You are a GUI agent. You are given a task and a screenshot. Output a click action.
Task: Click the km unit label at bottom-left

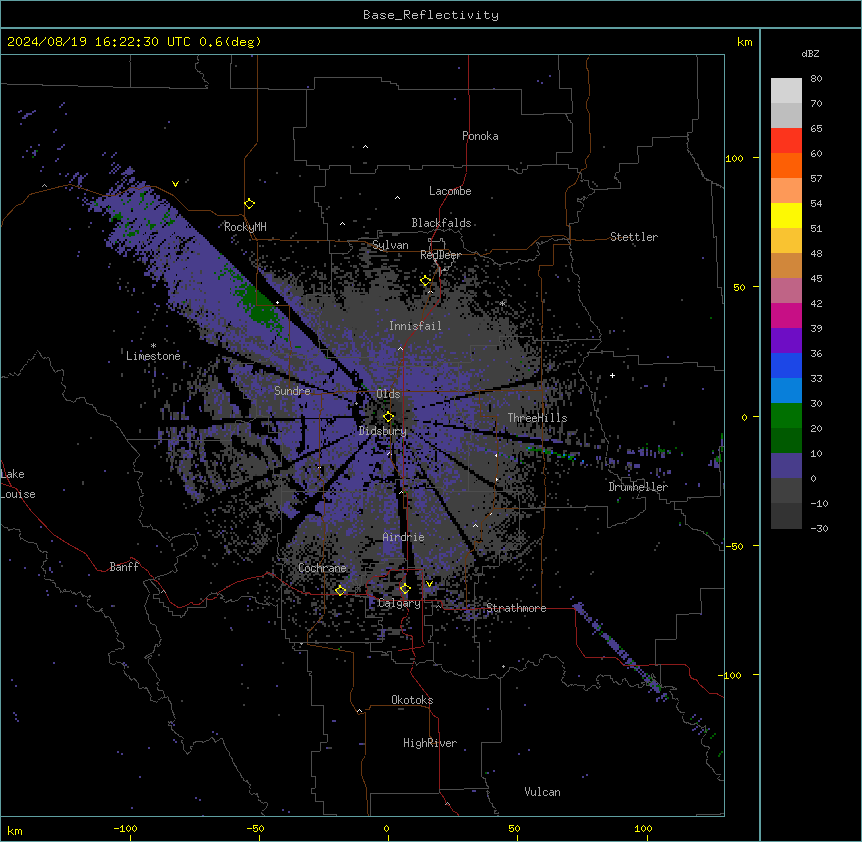click(14, 830)
